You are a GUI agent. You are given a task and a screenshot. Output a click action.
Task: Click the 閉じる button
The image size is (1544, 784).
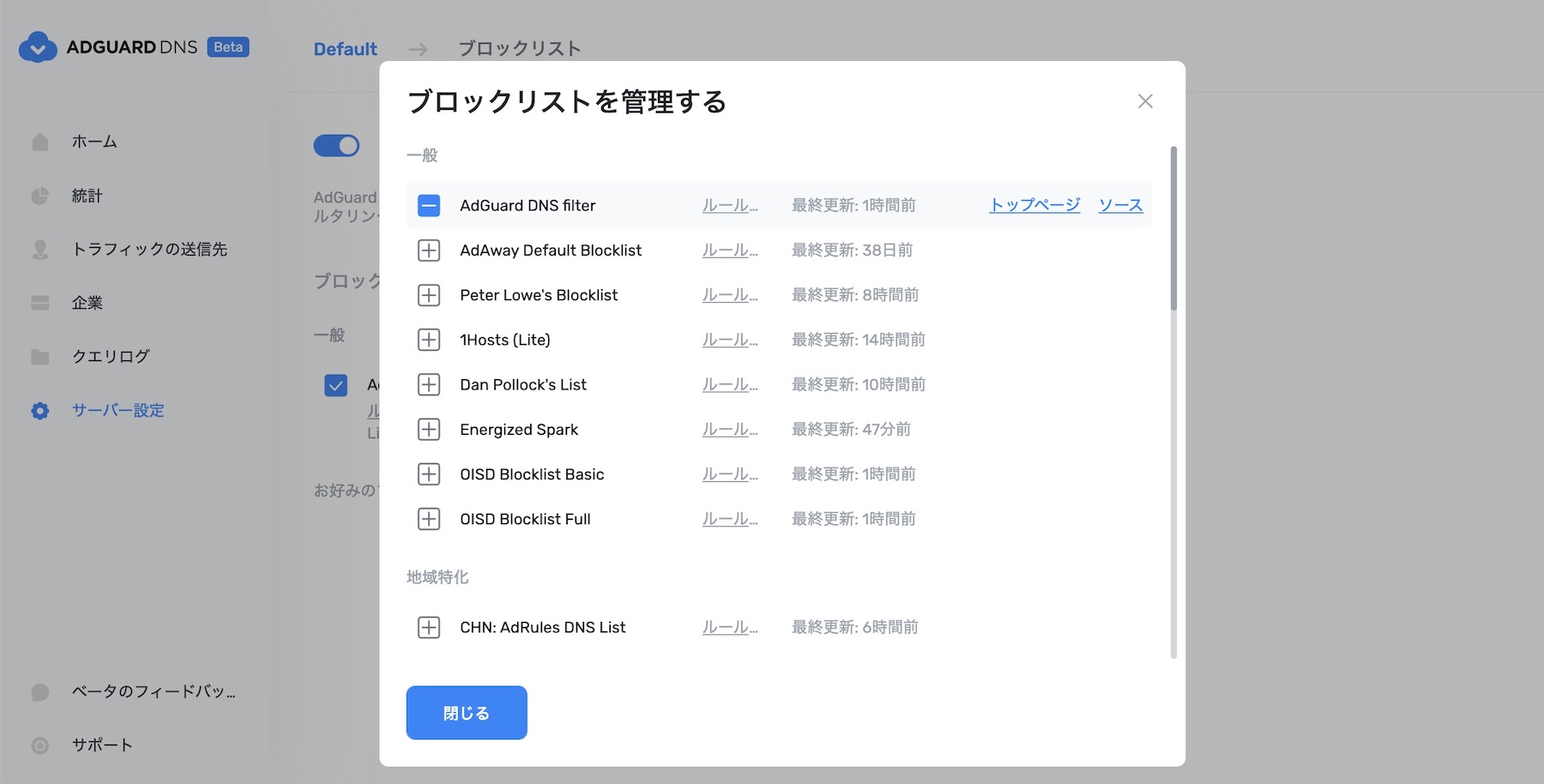click(x=467, y=713)
